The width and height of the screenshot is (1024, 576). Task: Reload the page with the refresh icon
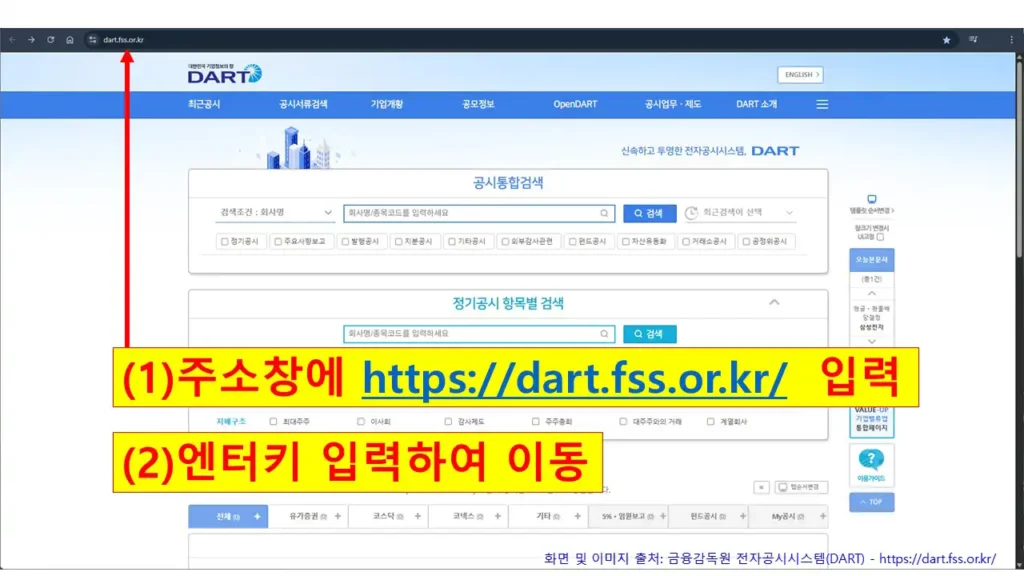pos(50,40)
